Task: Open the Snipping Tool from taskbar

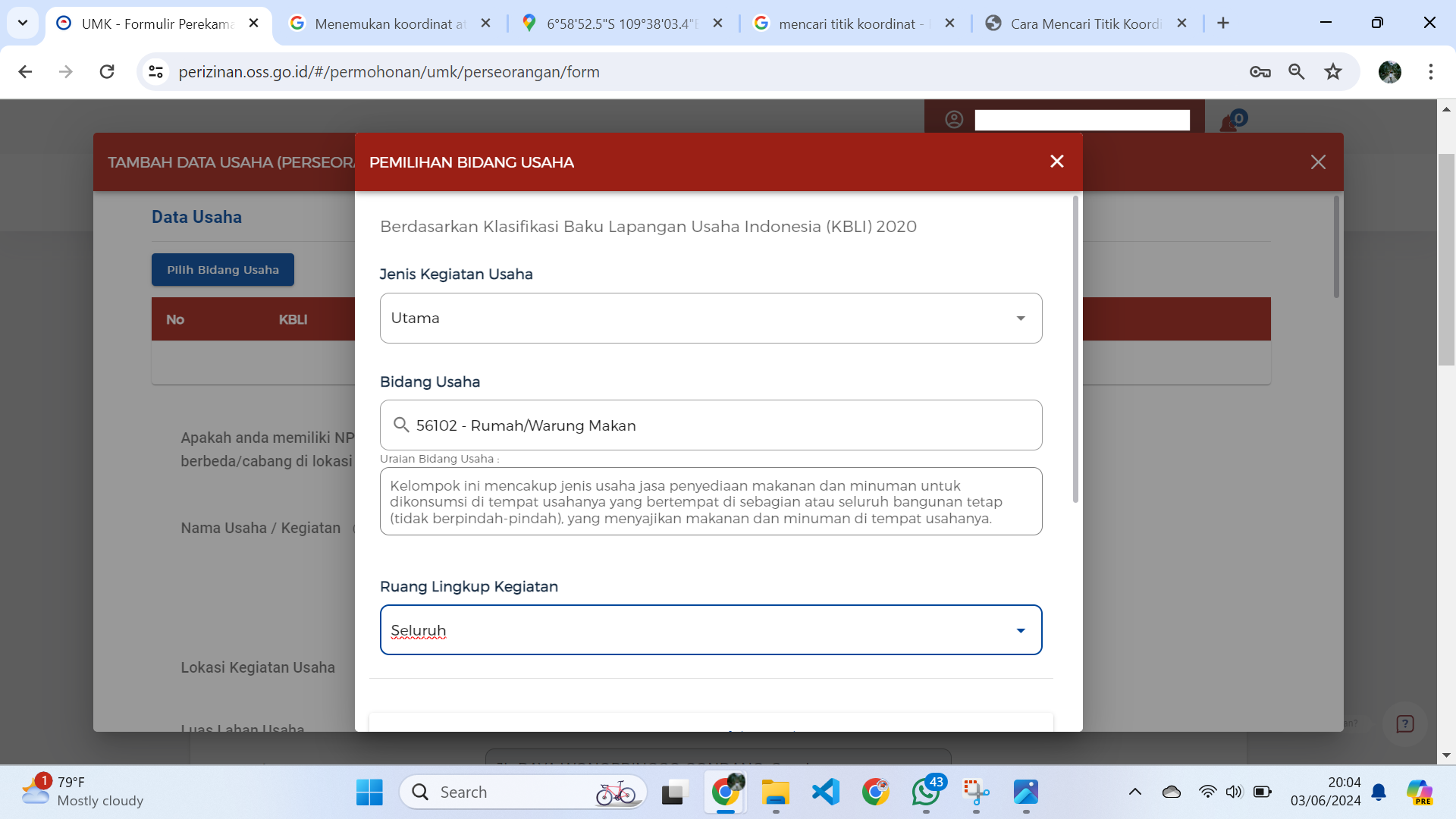Action: click(976, 792)
